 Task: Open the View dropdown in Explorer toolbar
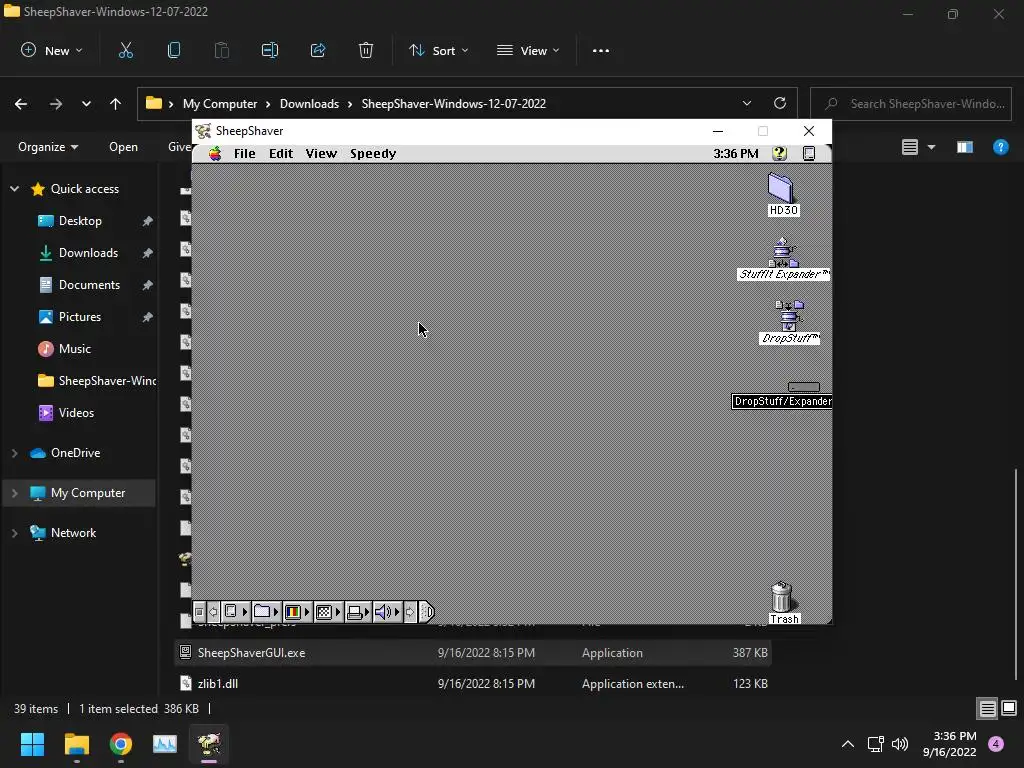pyautogui.click(x=528, y=50)
